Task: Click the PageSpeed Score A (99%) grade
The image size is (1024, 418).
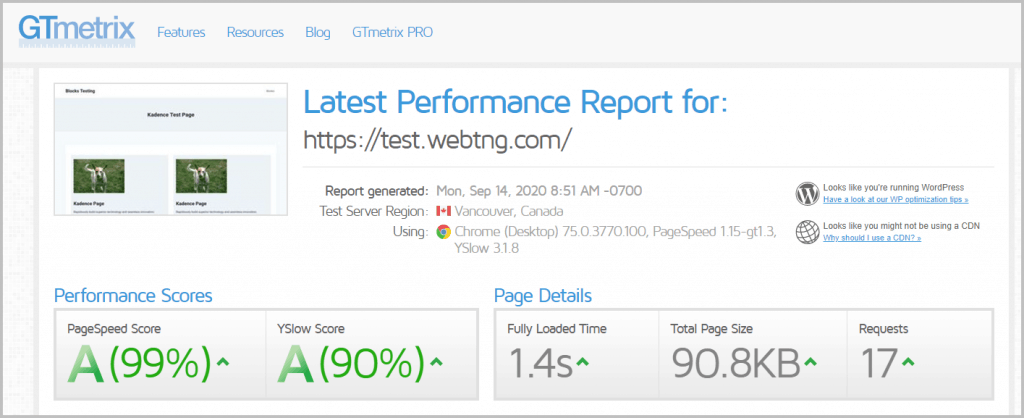Action: click(x=140, y=363)
